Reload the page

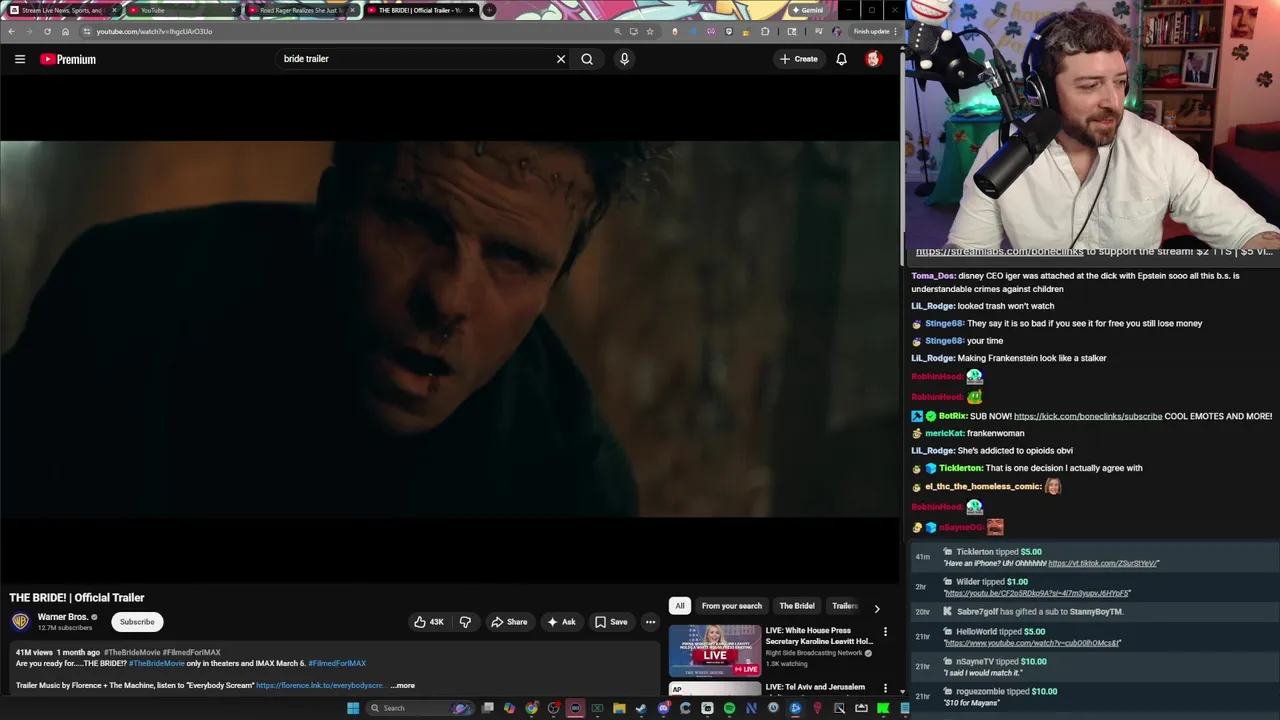click(47, 31)
